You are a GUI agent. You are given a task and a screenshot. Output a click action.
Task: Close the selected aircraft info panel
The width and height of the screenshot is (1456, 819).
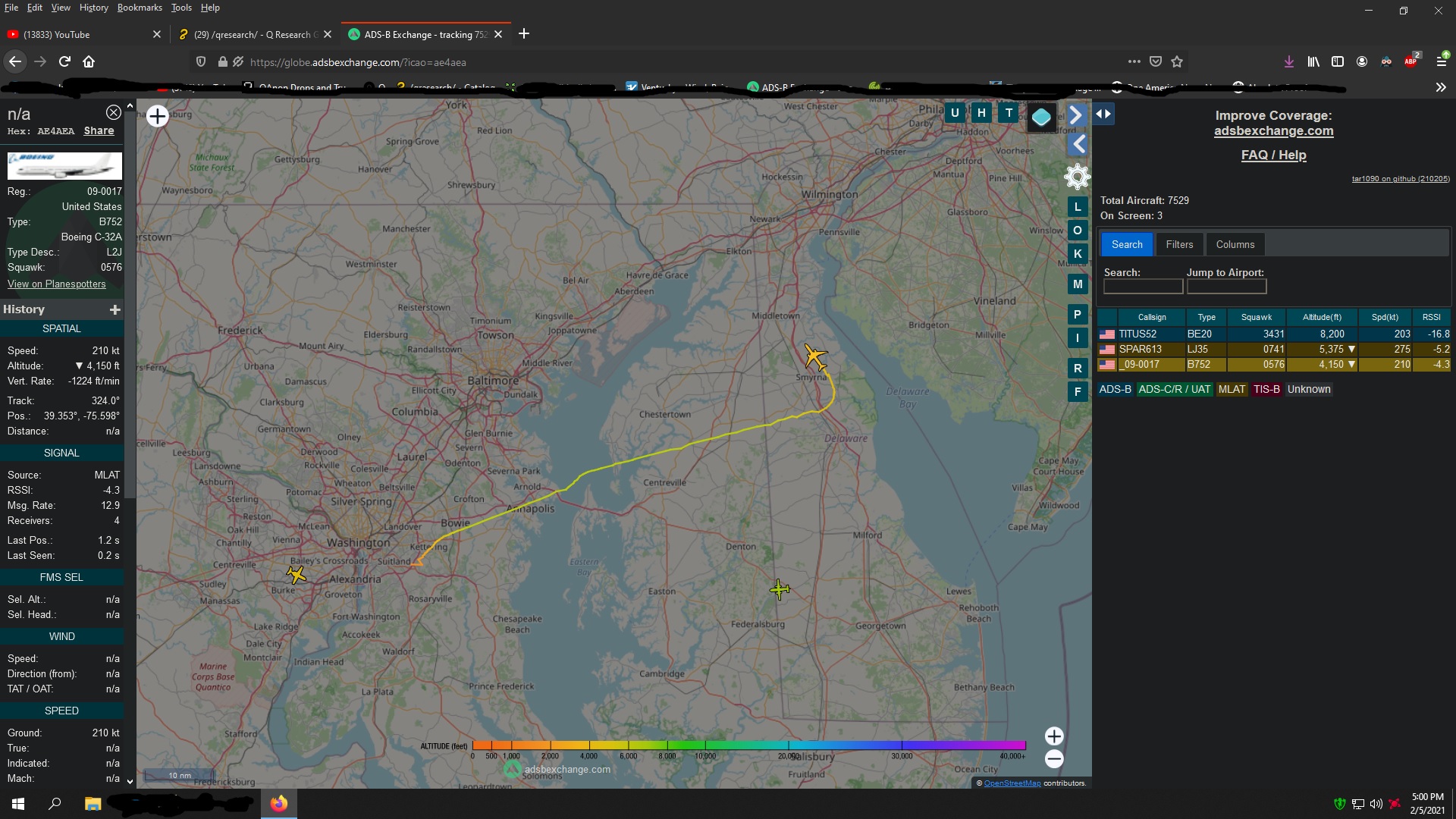(x=113, y=112)
